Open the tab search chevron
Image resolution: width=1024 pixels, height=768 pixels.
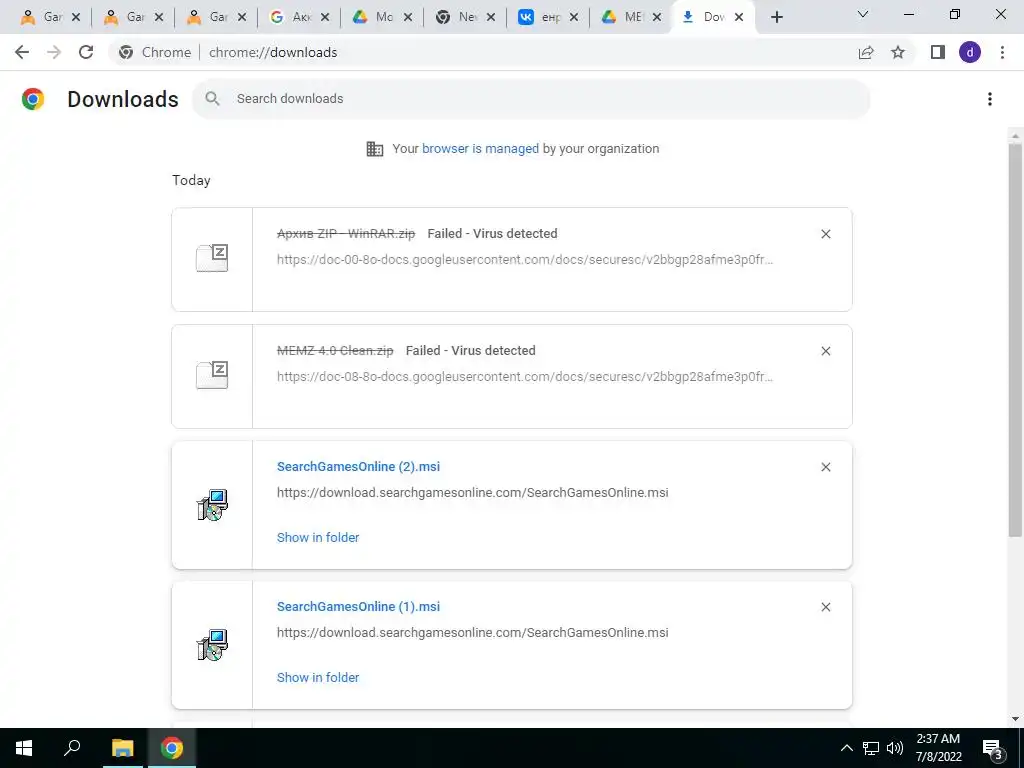tap(863, 14)
